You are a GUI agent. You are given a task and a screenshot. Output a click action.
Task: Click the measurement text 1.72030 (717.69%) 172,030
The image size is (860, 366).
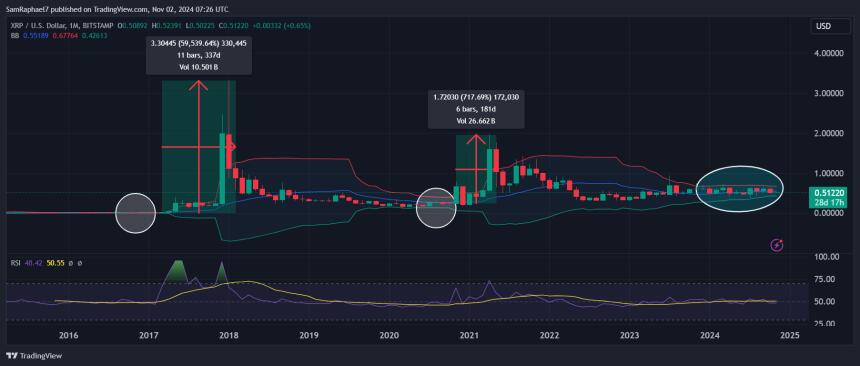click(476, 97)
